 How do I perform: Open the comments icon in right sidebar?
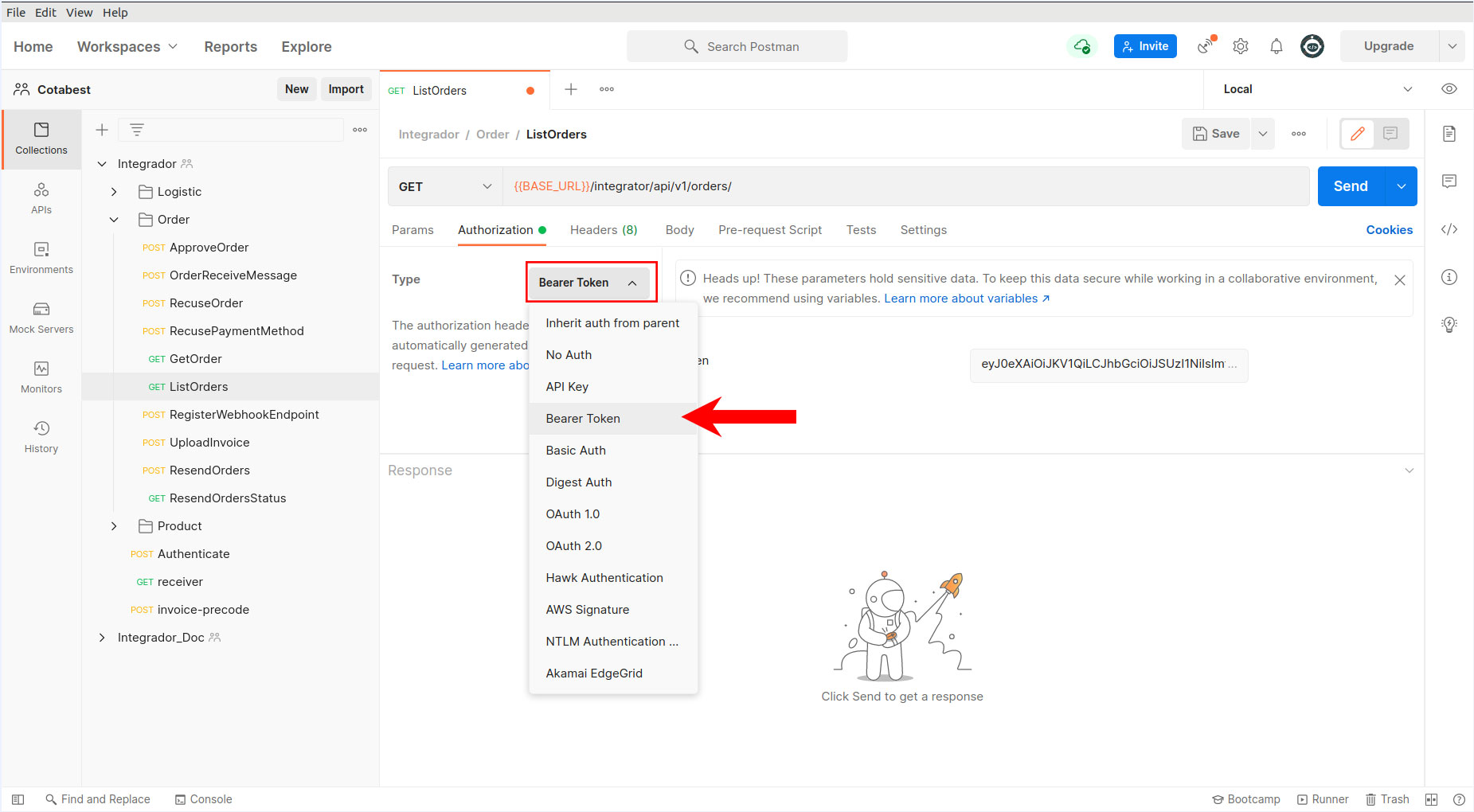[1449, 182]
